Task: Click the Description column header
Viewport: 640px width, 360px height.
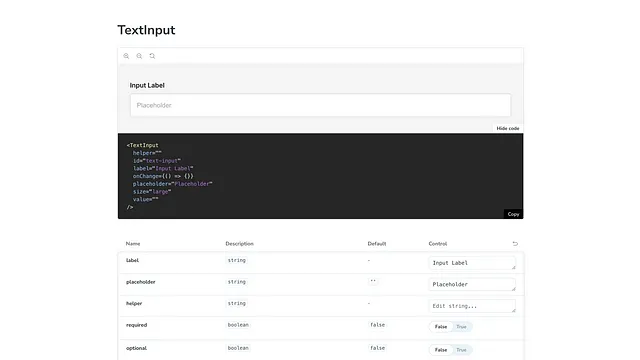Action: [239, 244]
